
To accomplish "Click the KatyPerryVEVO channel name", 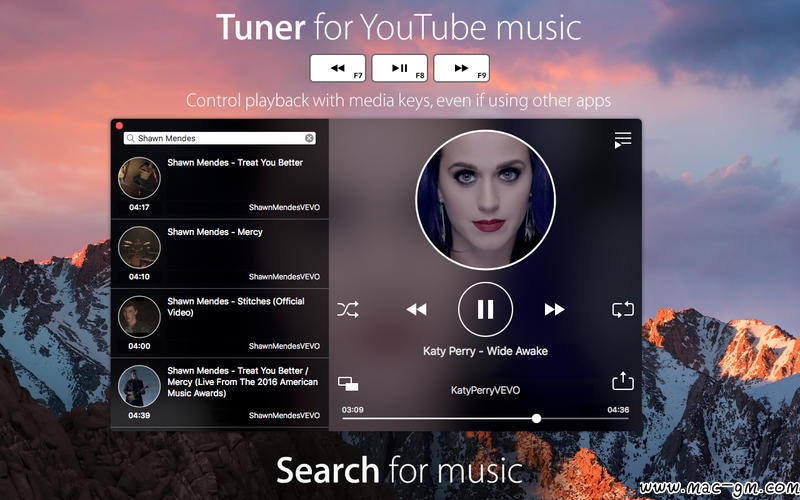I will click(x=485, y=390).
